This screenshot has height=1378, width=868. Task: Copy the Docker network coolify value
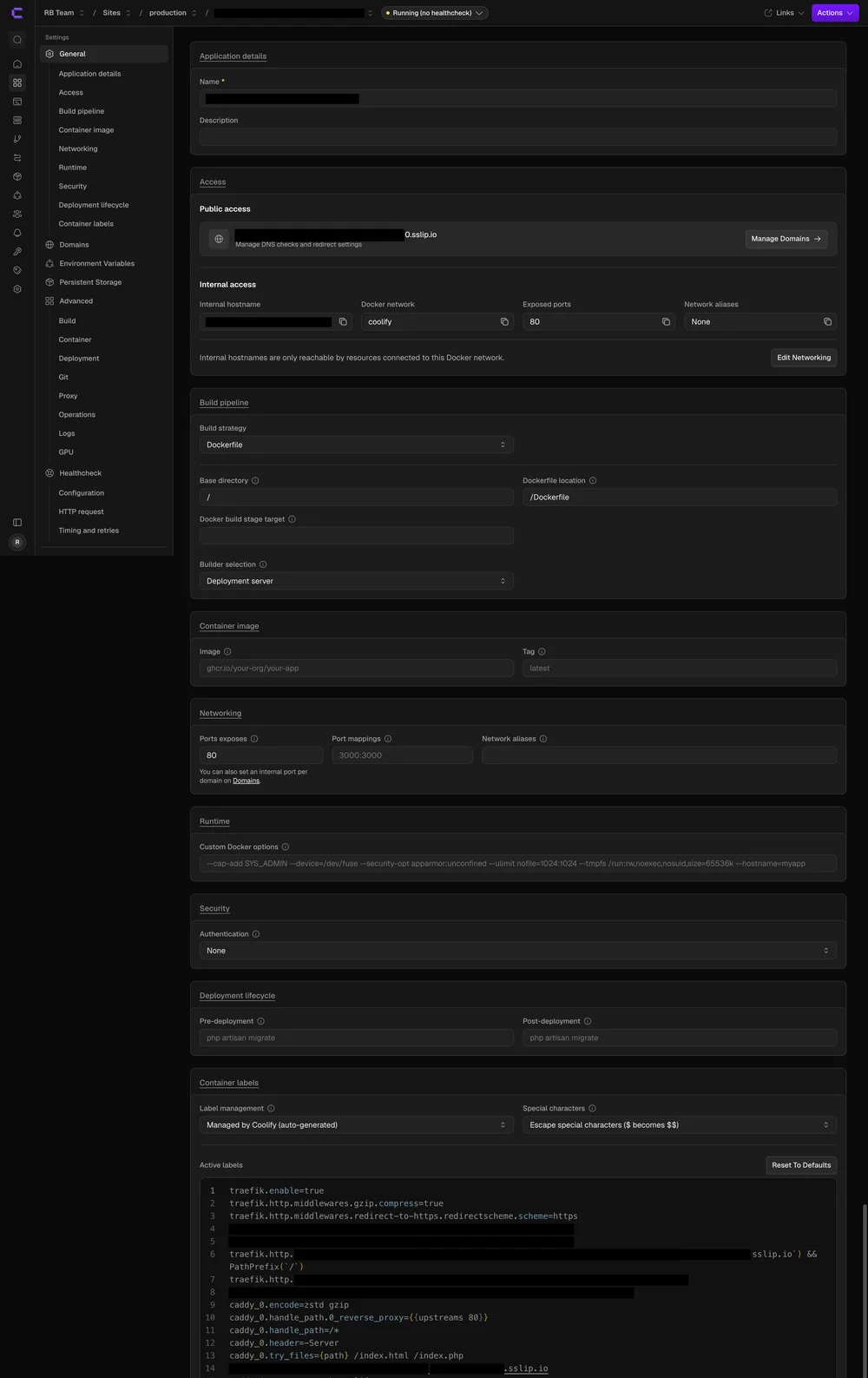[504, 322]
